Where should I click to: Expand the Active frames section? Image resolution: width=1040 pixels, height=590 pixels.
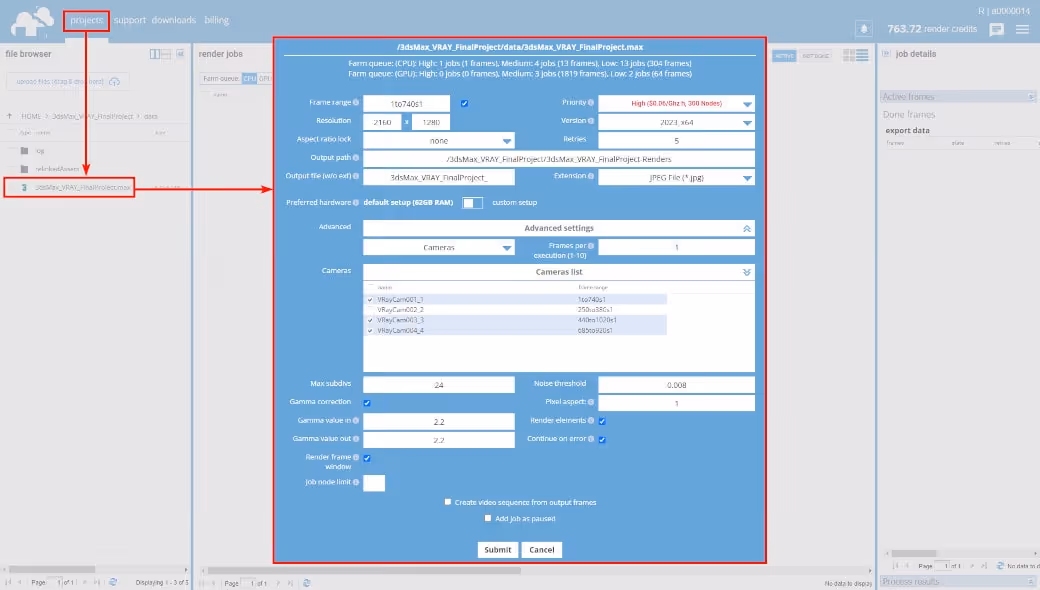tap(1031, 97)
